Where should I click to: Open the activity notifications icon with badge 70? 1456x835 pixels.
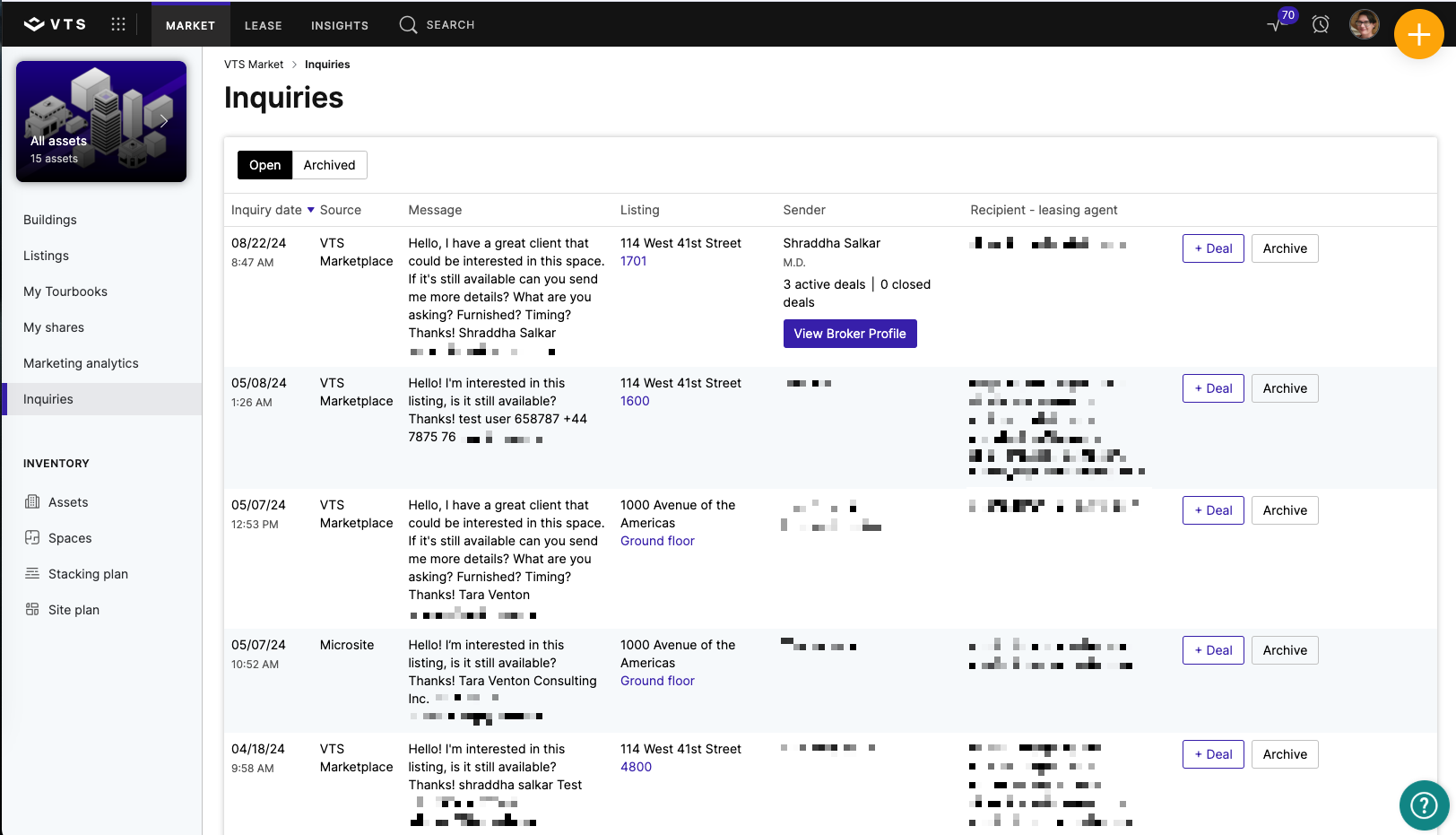[1281, 22]
